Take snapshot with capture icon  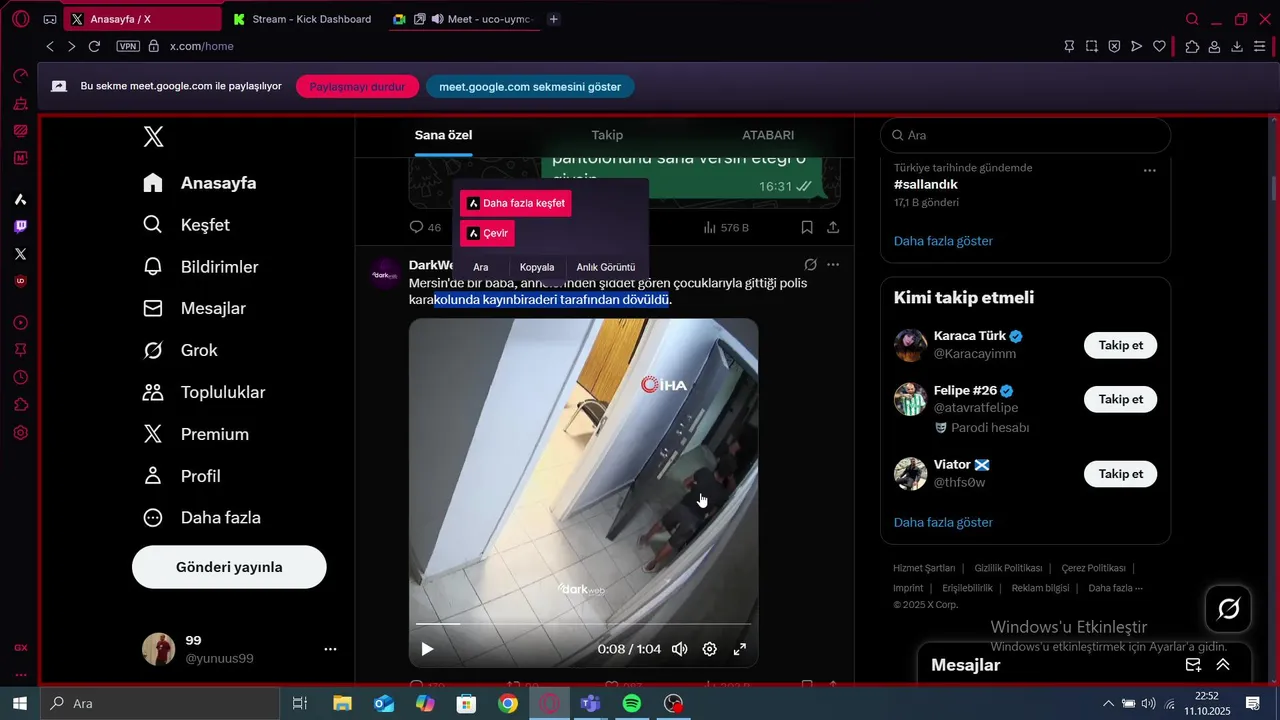(1092, 46)
